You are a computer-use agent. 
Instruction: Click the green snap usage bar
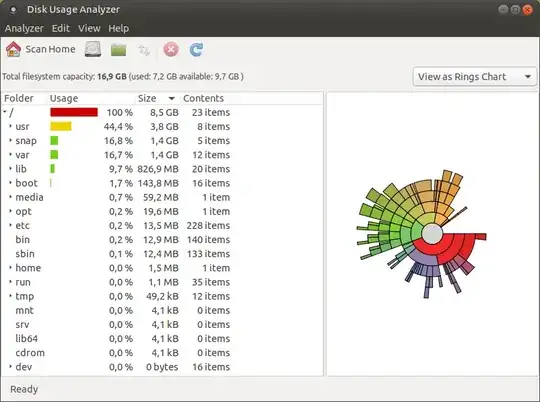(54, 141)
